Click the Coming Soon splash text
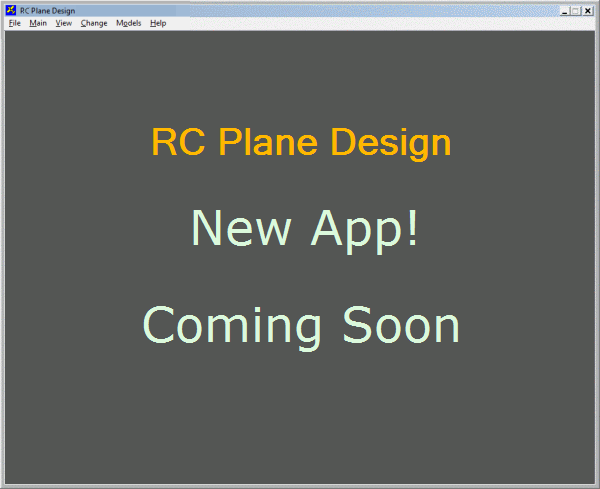 point(301,326)
